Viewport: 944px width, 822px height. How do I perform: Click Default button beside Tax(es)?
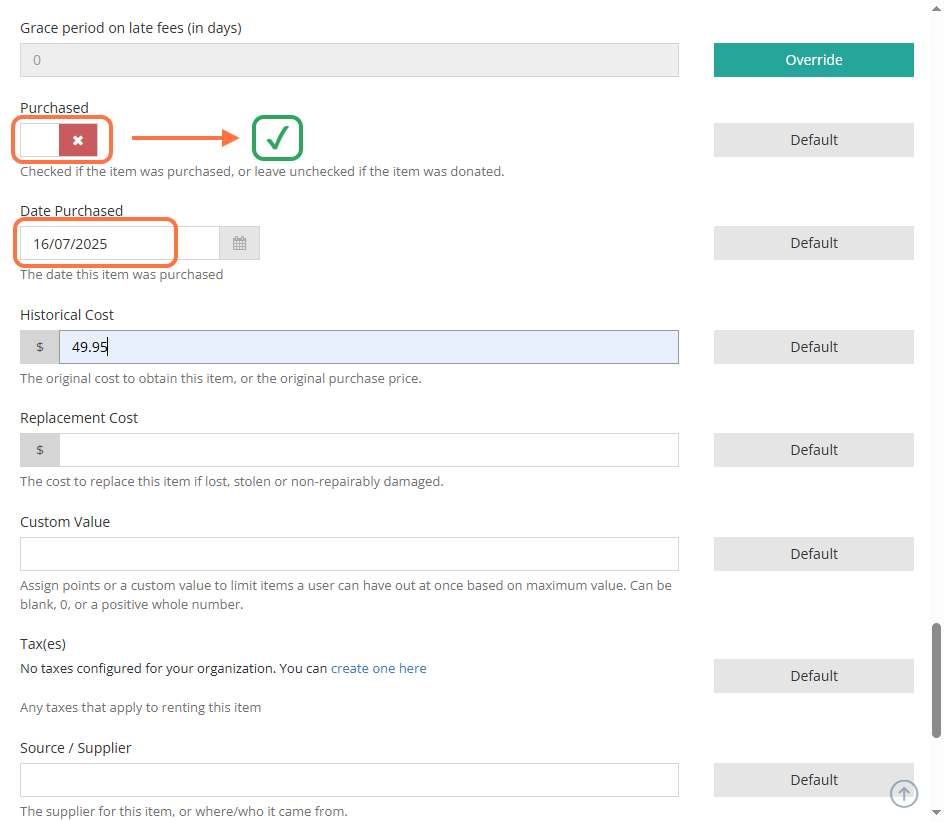click(813, 676)
